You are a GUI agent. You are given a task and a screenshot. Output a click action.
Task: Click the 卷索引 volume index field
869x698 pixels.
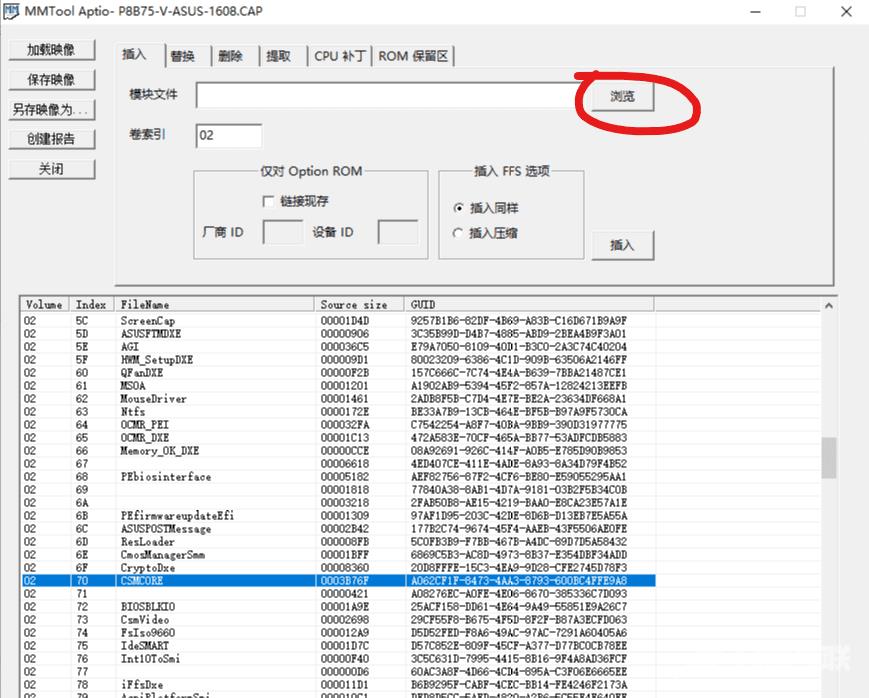coord(229,136)
